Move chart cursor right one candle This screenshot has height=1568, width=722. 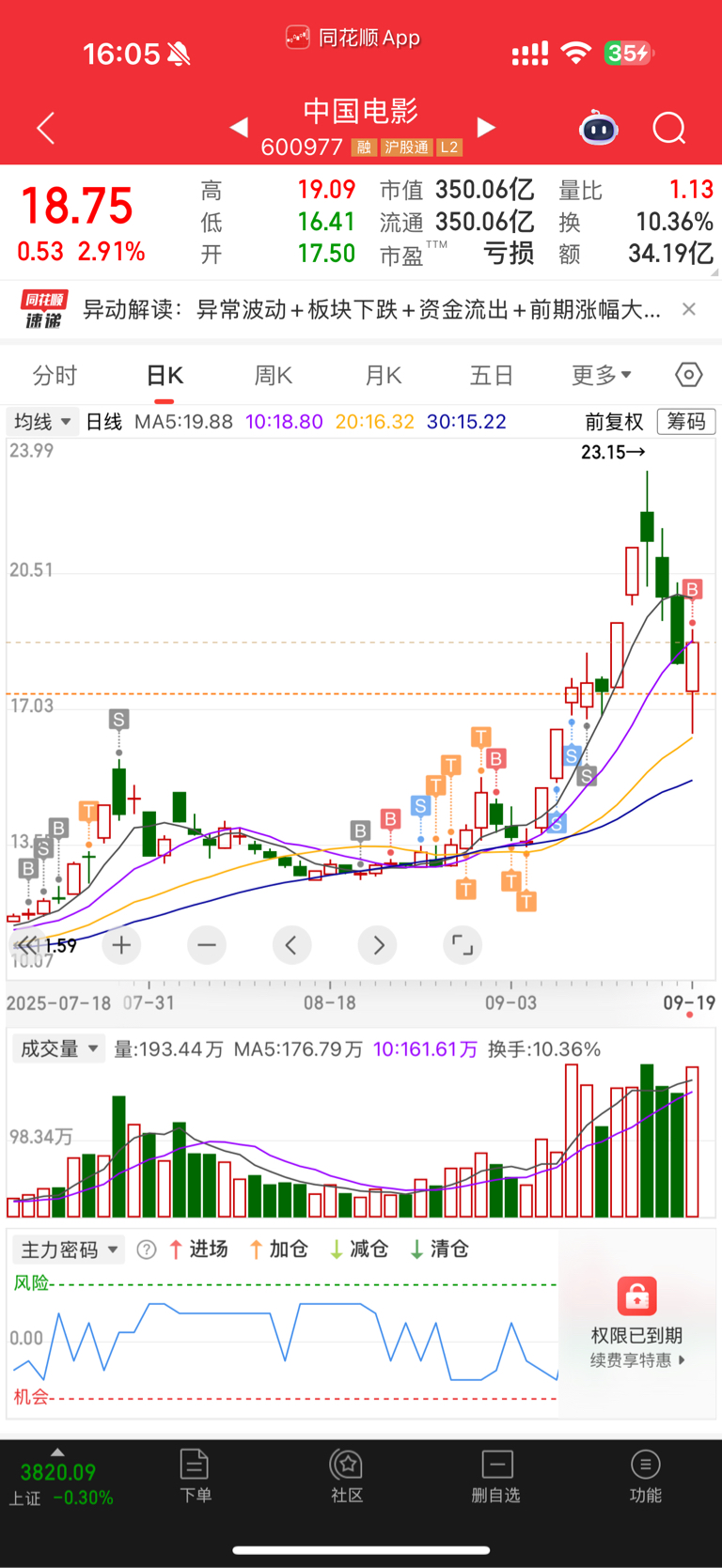pyautogui.click(x=378, y=945)
